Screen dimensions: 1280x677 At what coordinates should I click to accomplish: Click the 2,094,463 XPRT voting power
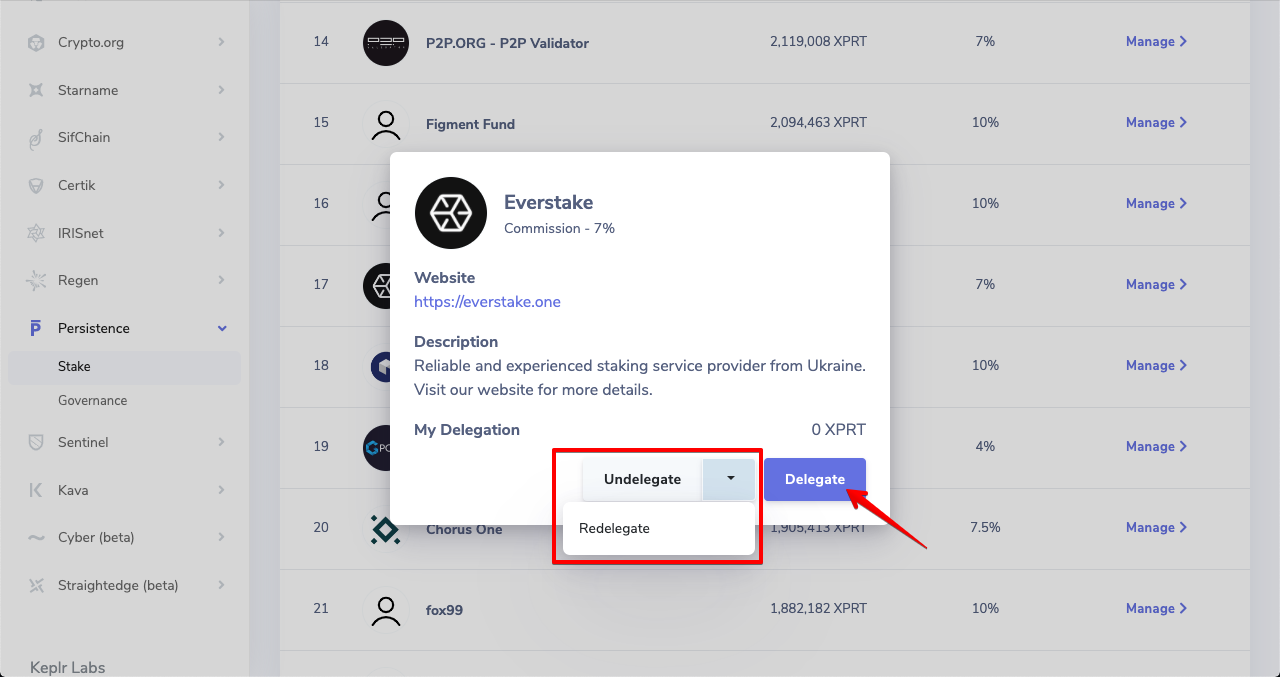point(818,123)
